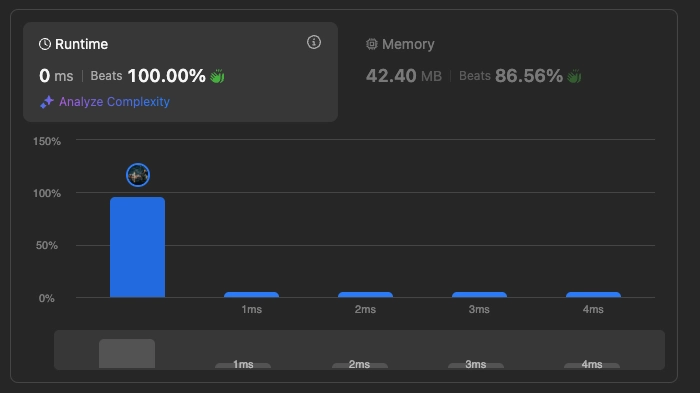Click the runtime info icon

pyautogui.click(x=314, y=42)
